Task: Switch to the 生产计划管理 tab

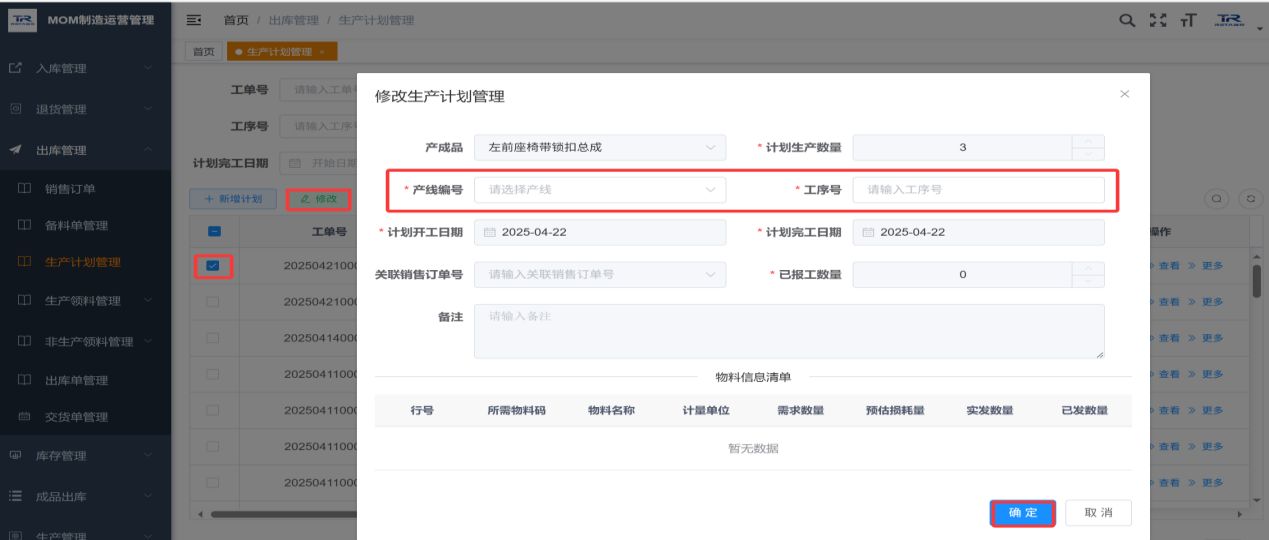Action: click(280, 52)
